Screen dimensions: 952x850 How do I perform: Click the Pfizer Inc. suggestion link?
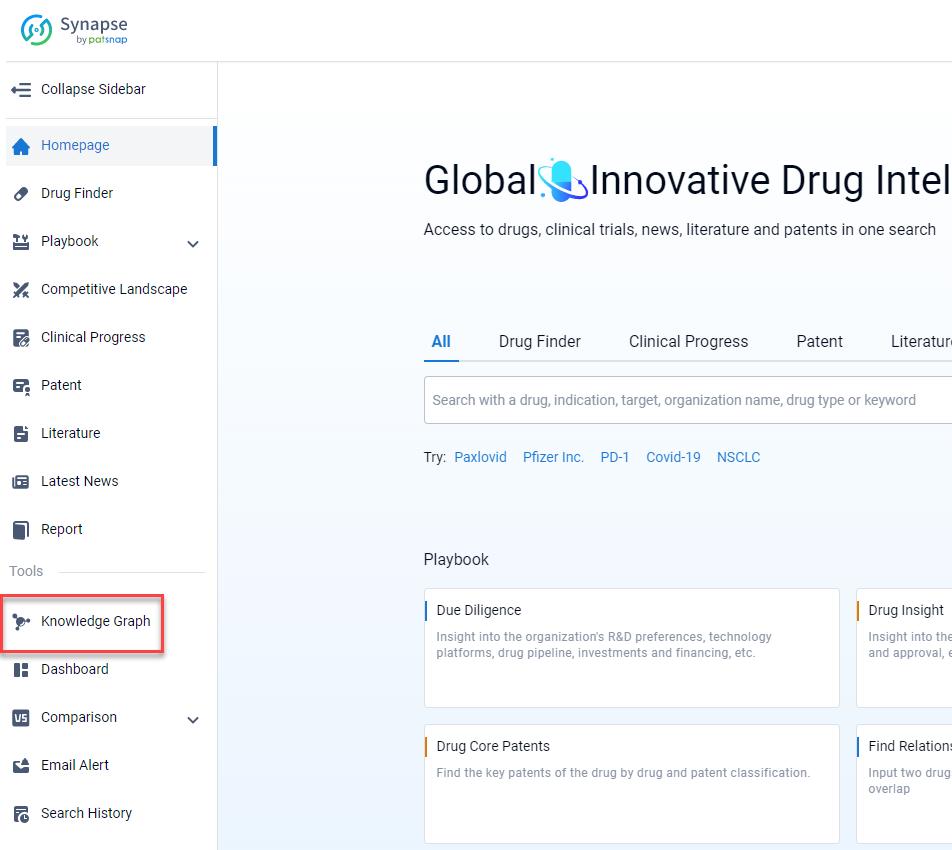coord(553,457)
